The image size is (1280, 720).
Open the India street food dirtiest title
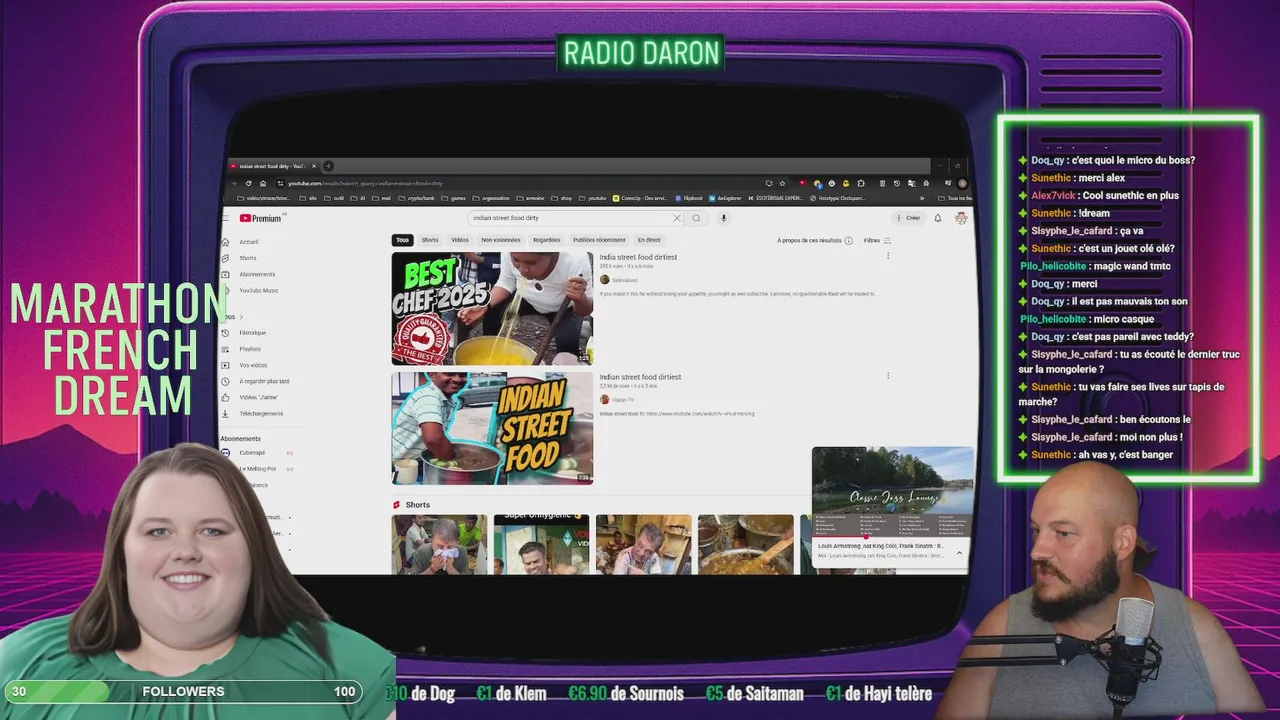(x=638, y=257)
